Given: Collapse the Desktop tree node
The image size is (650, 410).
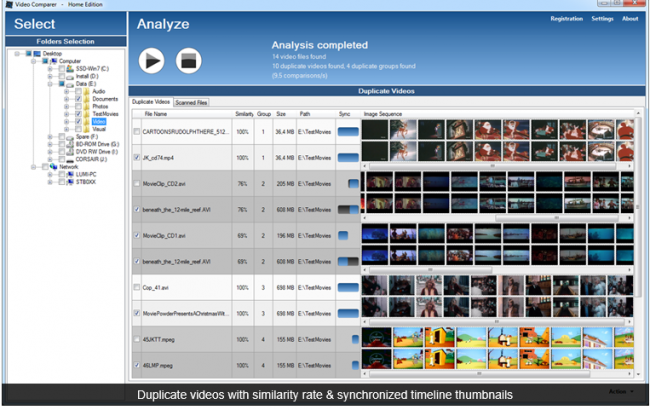Looking at the screenshot, I should pyautogui.click(x=17, y=53).
